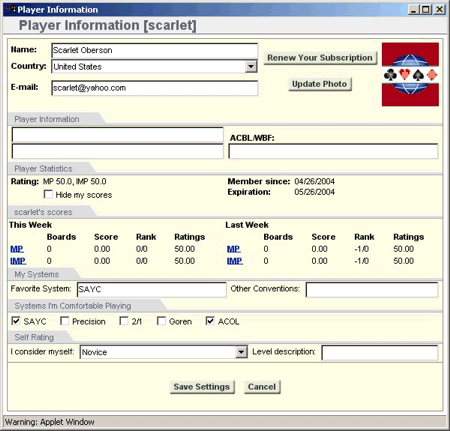Check the 2/1 system checkbox
The height and width of the screenshot is (431, 450).
coord(124,321)
